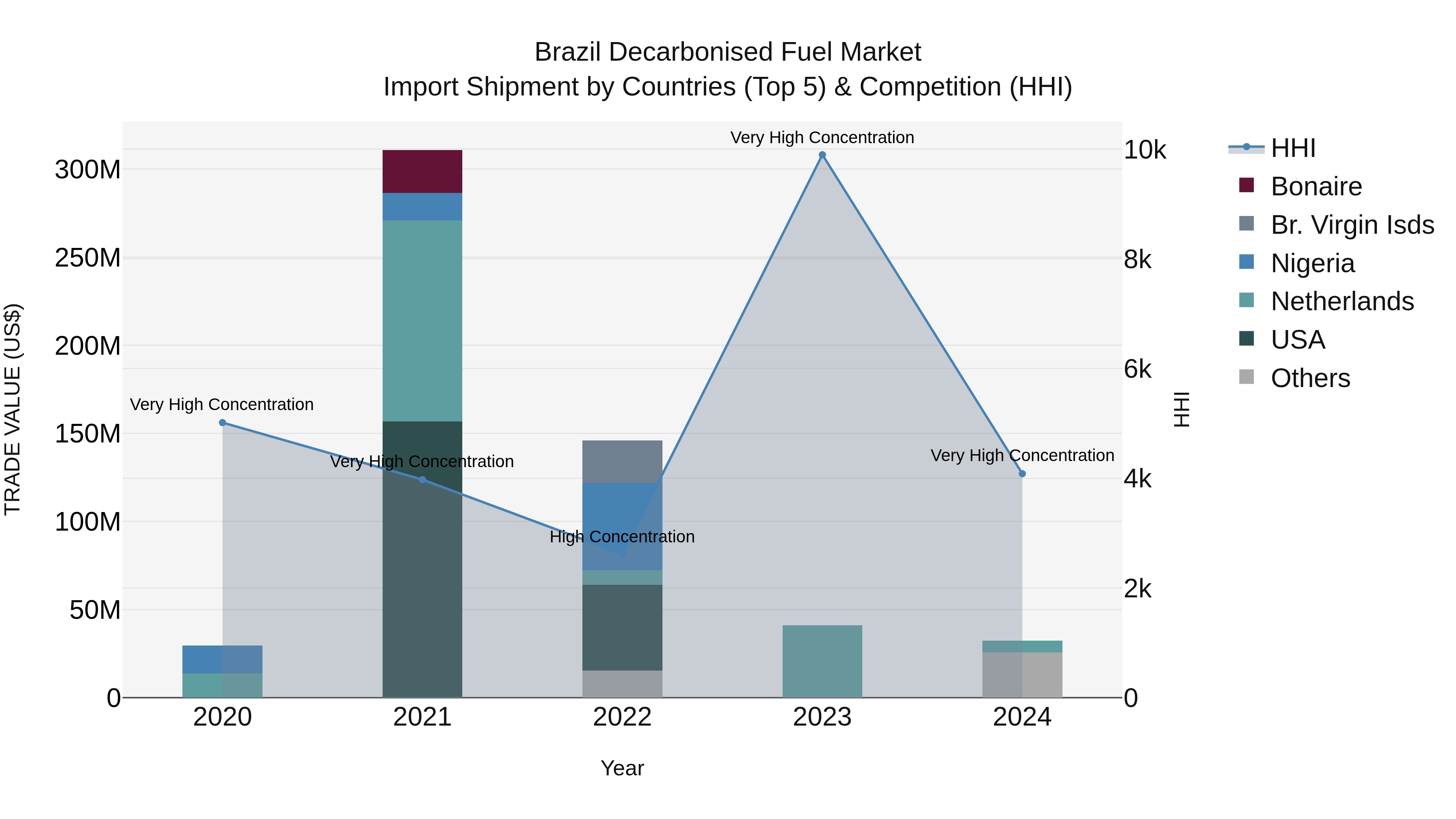This screenshot has width=1456, height=819.
Task: Click the 2k HHI axis tick label
Action: tap(1138, 588)
